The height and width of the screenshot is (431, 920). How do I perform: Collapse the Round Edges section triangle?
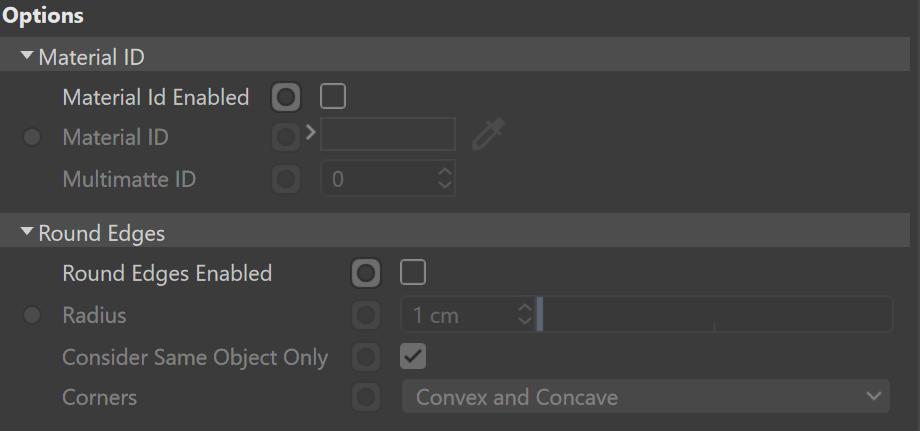point(27,232)
